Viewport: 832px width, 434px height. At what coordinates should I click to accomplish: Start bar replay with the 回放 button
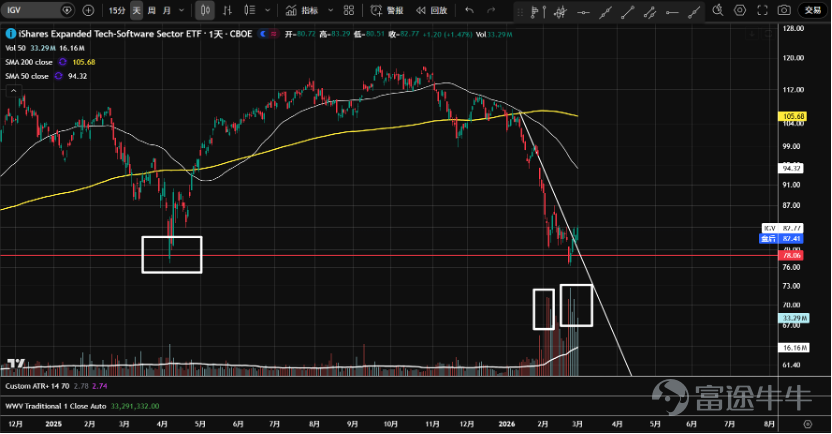[x=431, y=10]
